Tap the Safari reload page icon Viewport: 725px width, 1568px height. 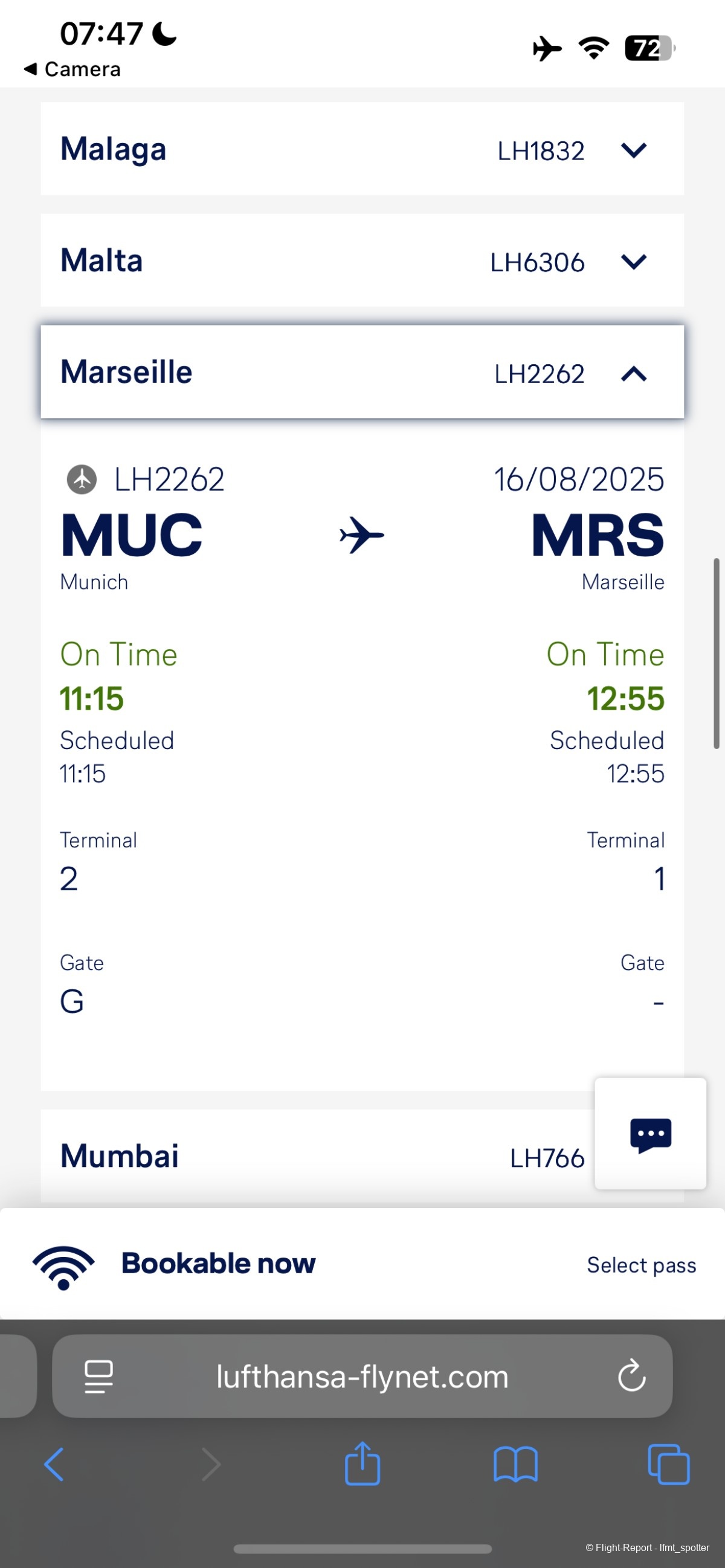(631, 1376)
